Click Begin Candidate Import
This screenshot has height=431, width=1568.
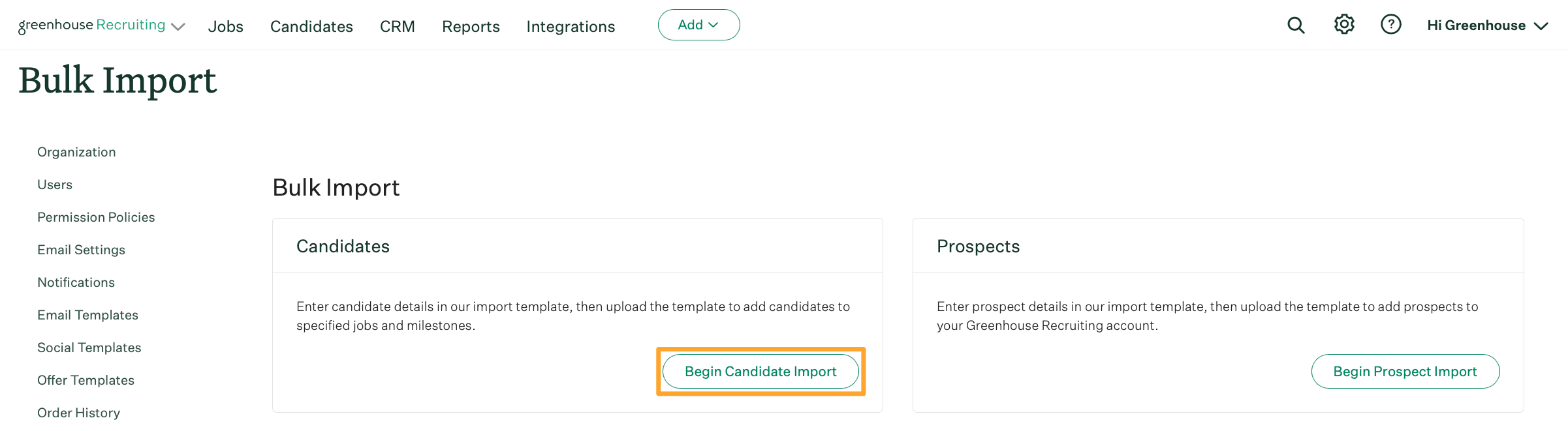click(x=760, y=371)
